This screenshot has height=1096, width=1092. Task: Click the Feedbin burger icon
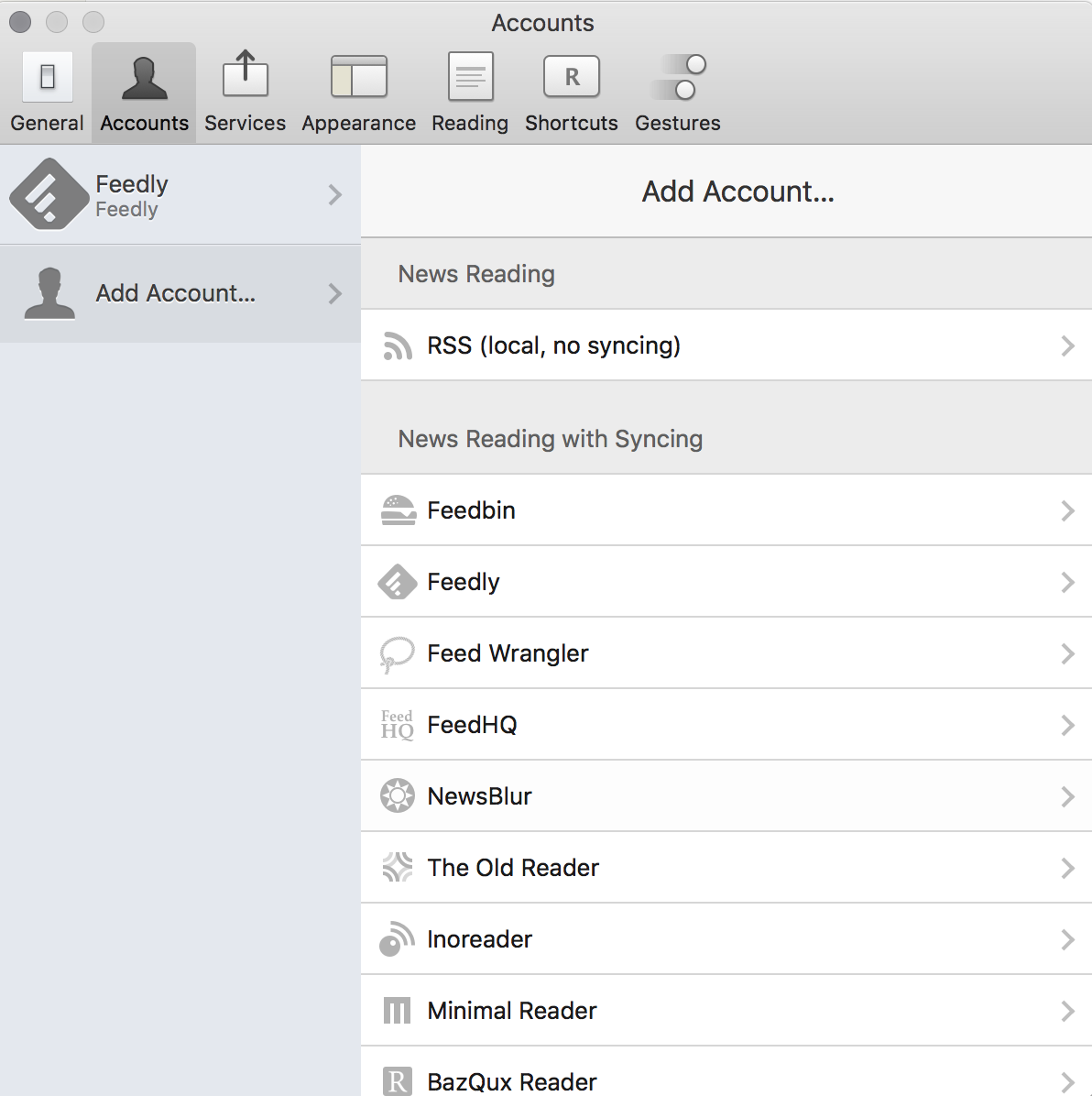pos(399,510)
